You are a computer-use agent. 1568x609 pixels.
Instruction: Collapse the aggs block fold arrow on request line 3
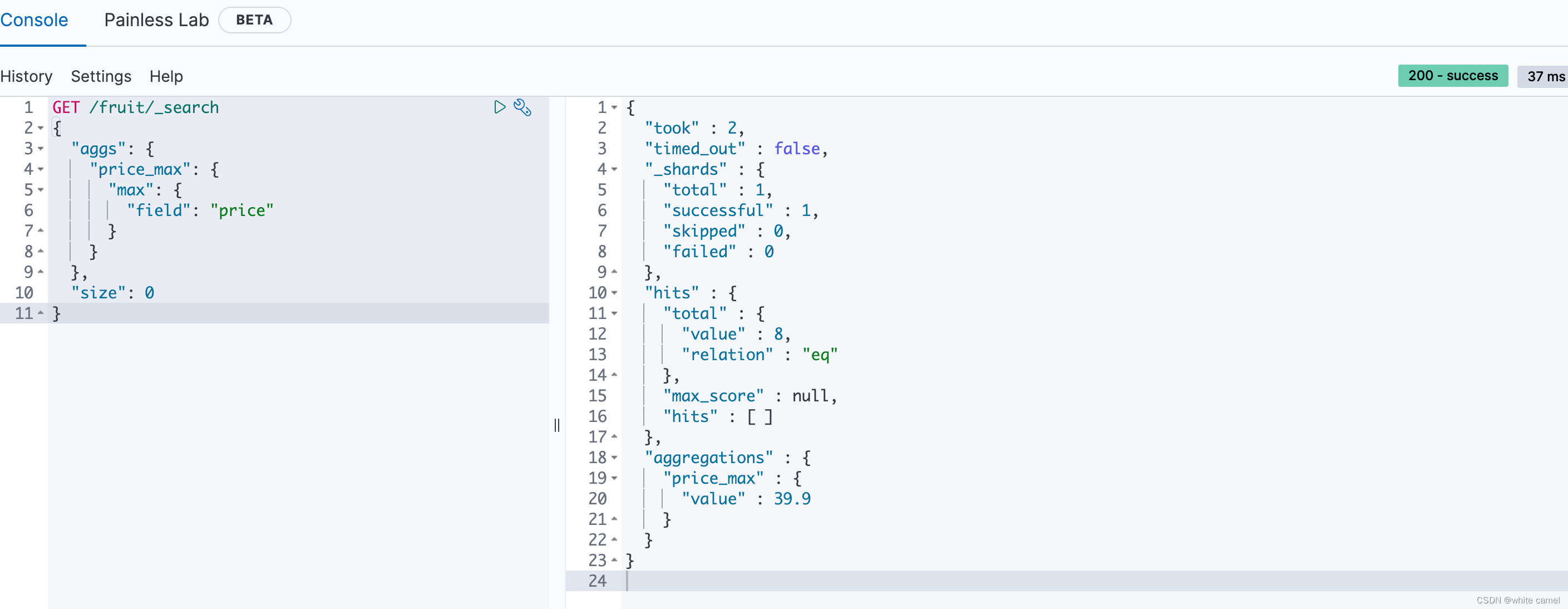tap(41, 149)
